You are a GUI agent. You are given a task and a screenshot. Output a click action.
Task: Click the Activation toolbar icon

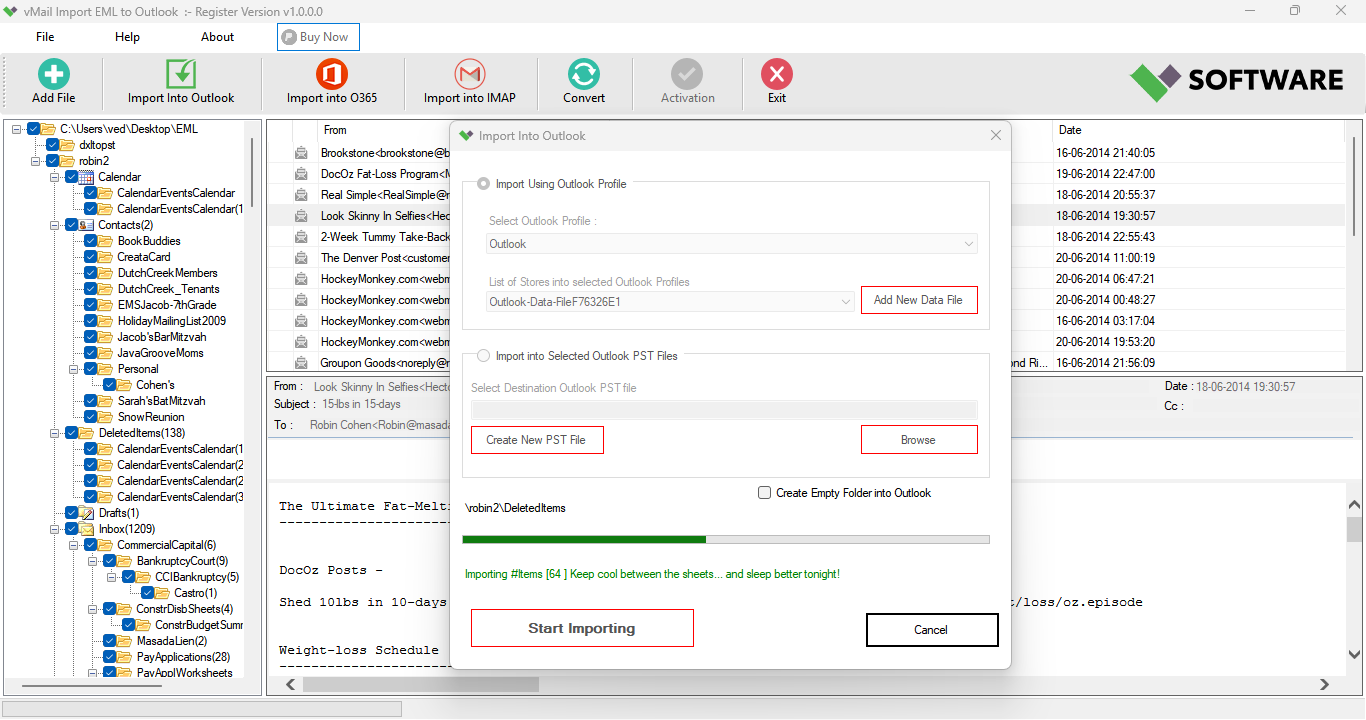click(x=687, y=74)
